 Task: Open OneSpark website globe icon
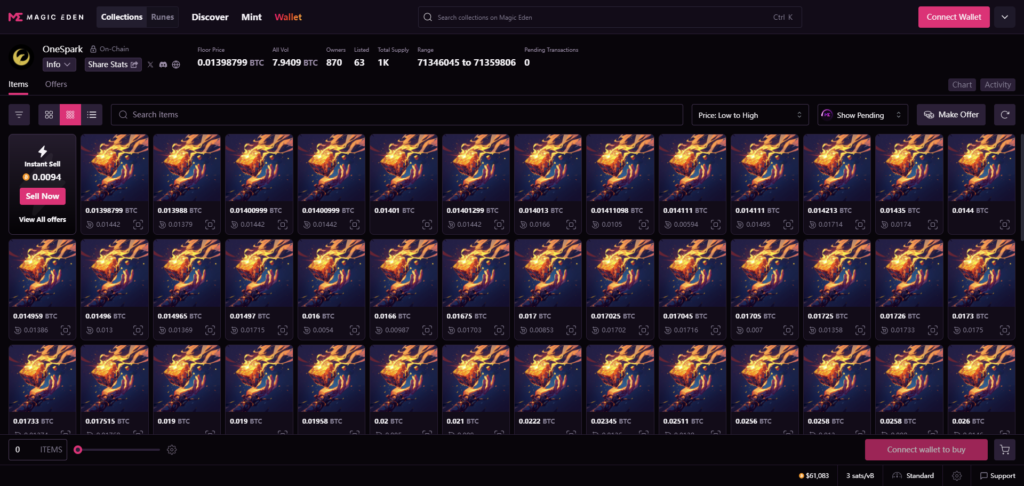coord(176,65)
